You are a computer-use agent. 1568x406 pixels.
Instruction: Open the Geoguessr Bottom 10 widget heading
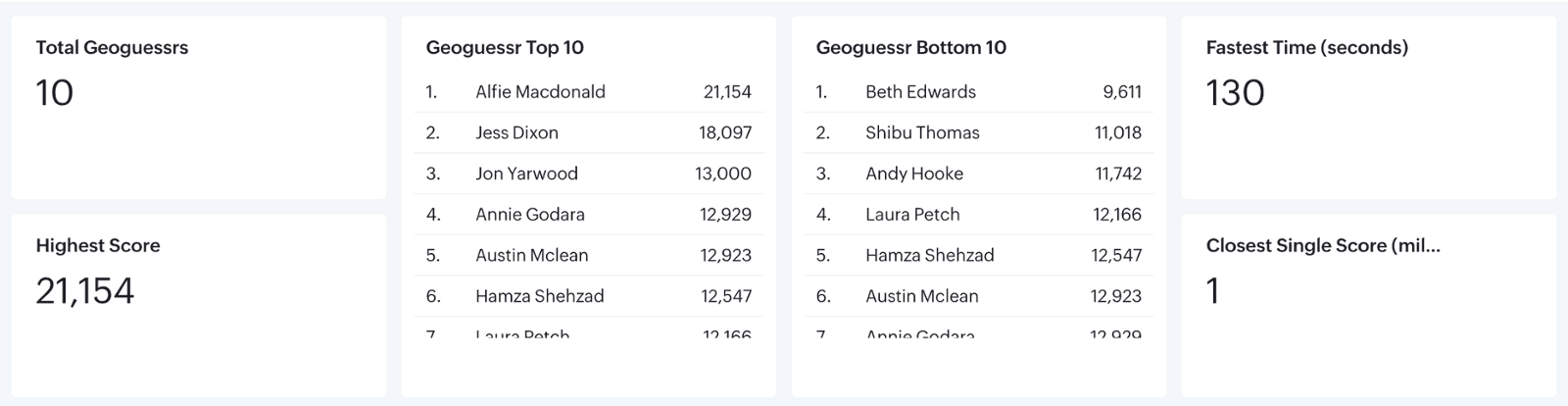point(911,47)
